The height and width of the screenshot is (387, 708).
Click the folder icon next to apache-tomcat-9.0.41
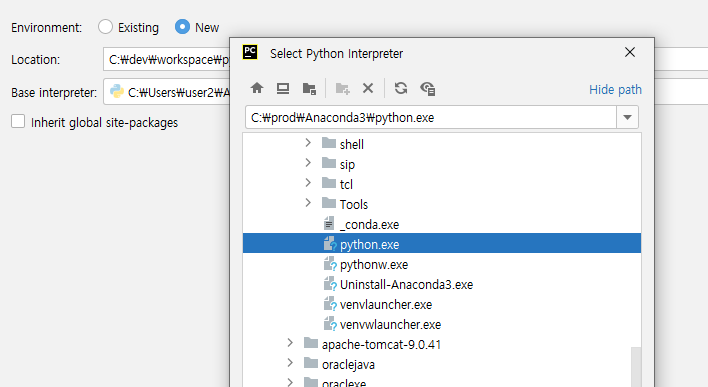coord(311,343)
